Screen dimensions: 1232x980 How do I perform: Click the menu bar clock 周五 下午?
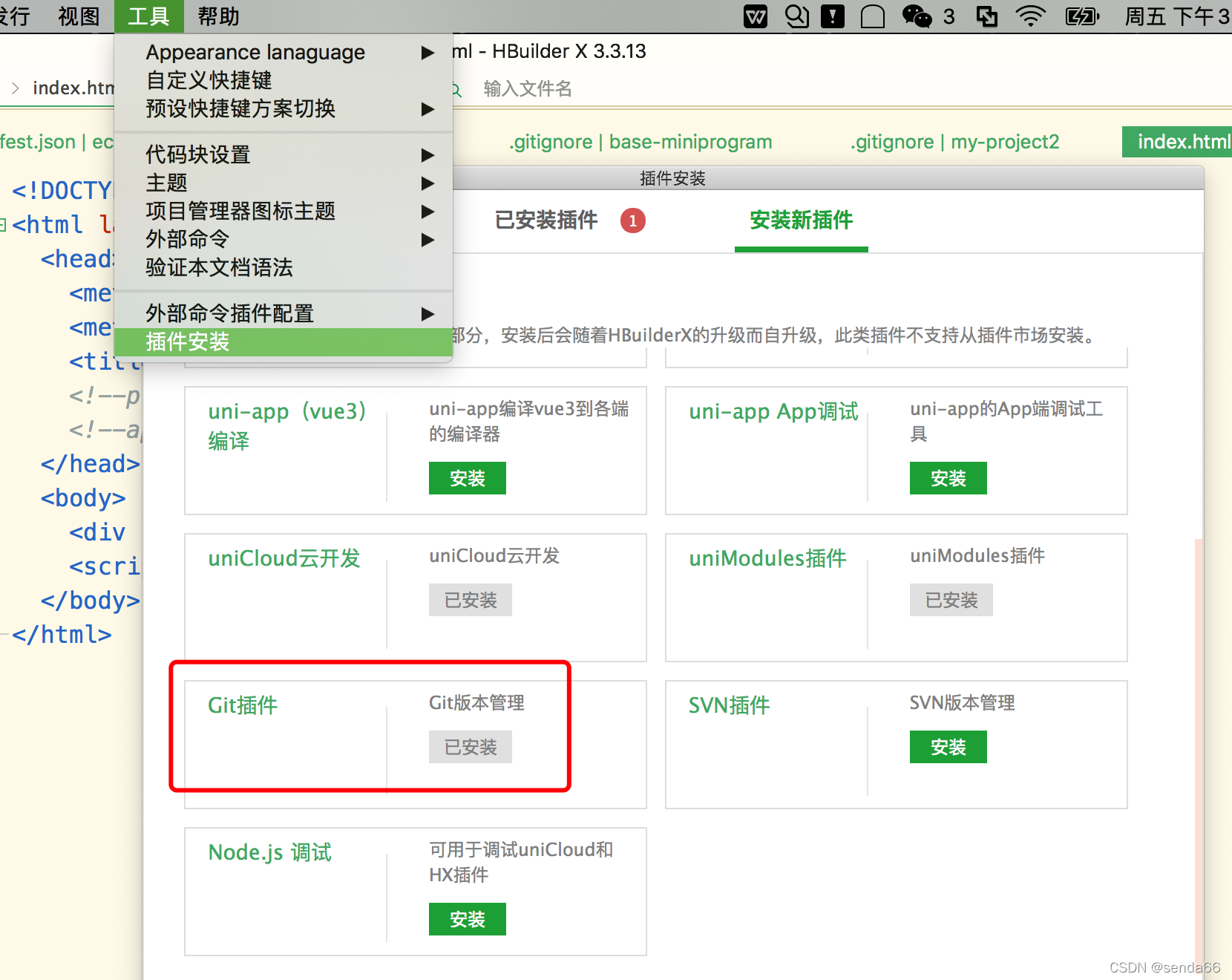click(1177, 16)
